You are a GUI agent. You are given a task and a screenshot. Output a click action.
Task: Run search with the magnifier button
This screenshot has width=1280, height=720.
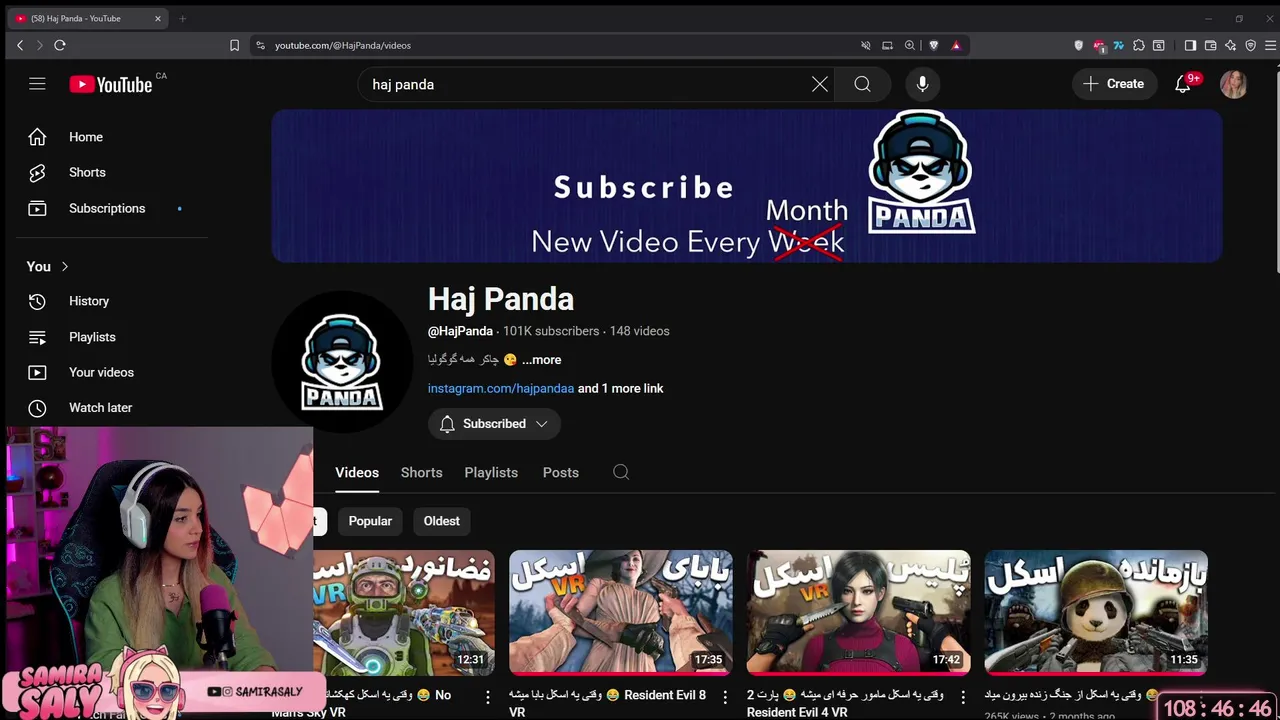(862, 84)
